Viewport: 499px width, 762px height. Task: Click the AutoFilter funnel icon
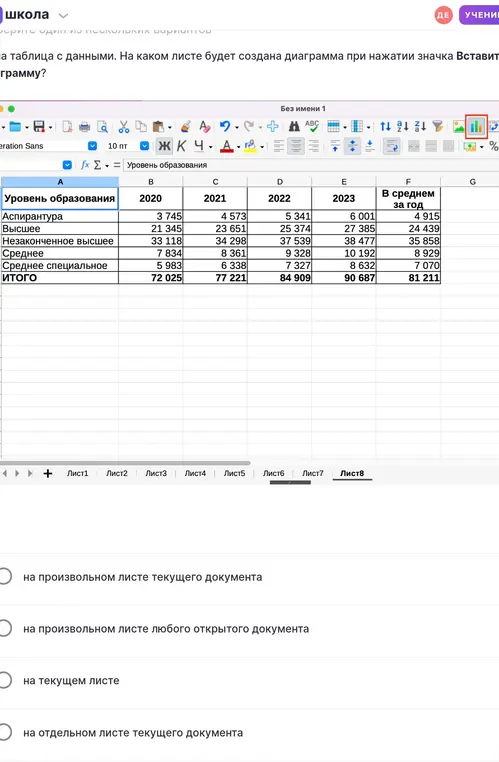coord(438,127)
